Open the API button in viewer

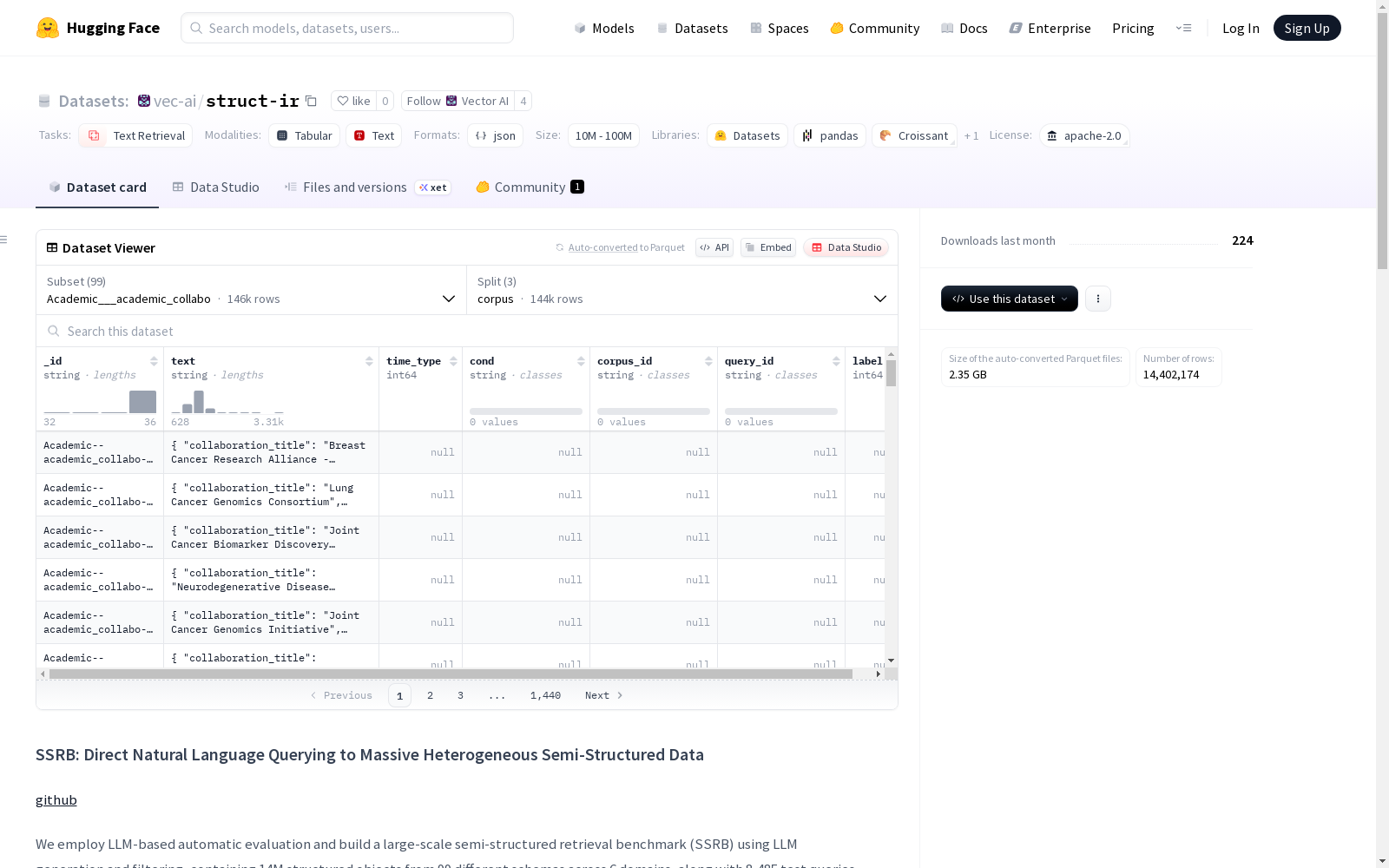click(x=714, y=247)
